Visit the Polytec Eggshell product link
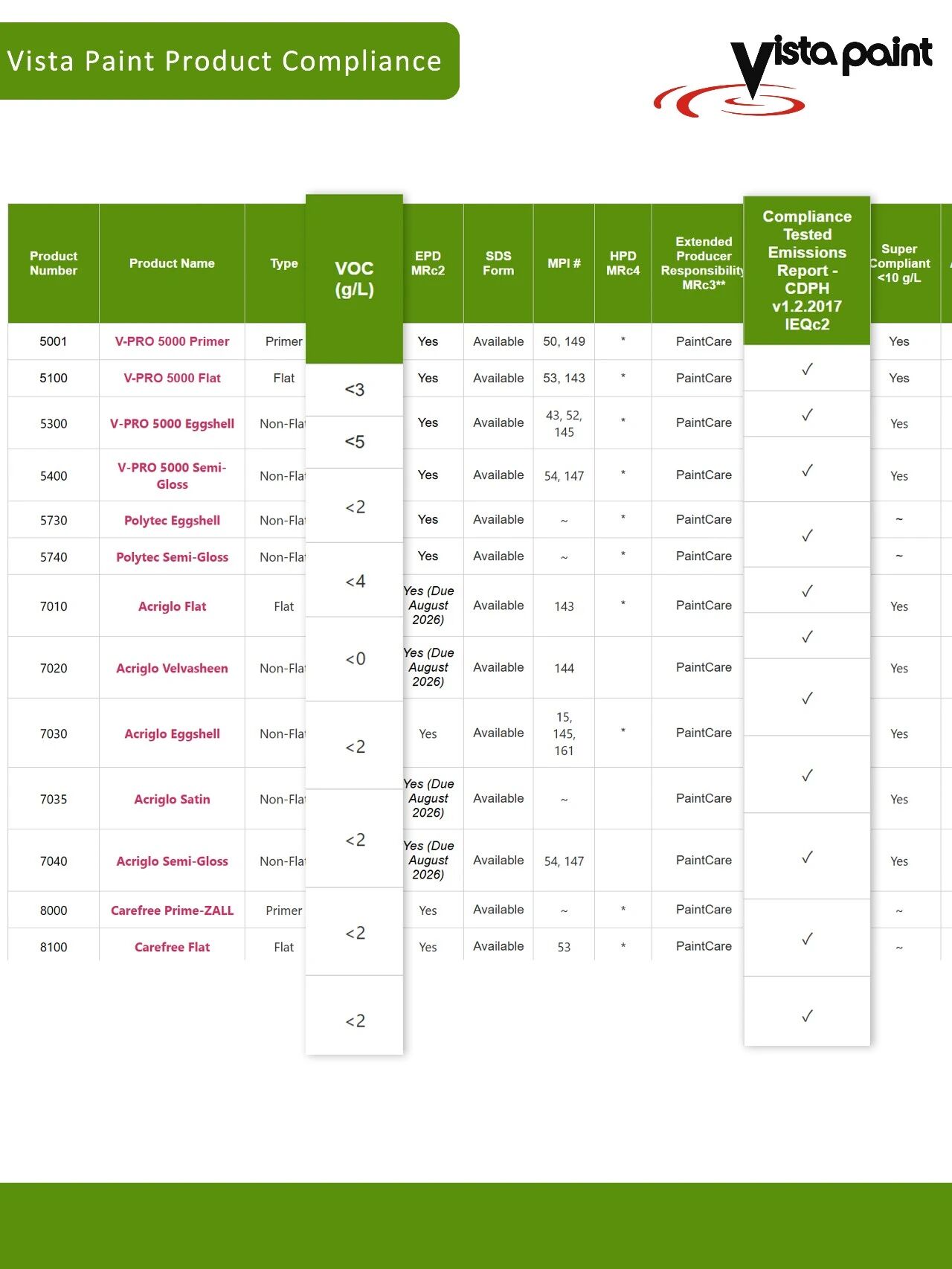Image resolution: width=952 pixels, height=1269 pixels. tap(172, 520)
